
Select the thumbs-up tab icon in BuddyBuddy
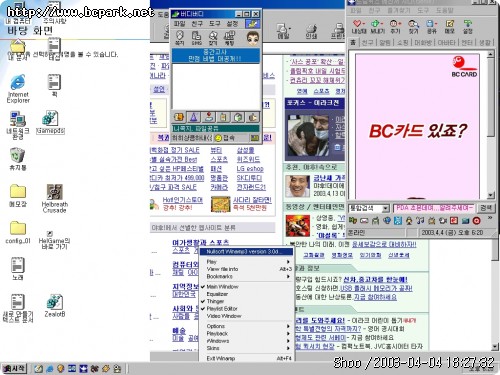[253, 117]
